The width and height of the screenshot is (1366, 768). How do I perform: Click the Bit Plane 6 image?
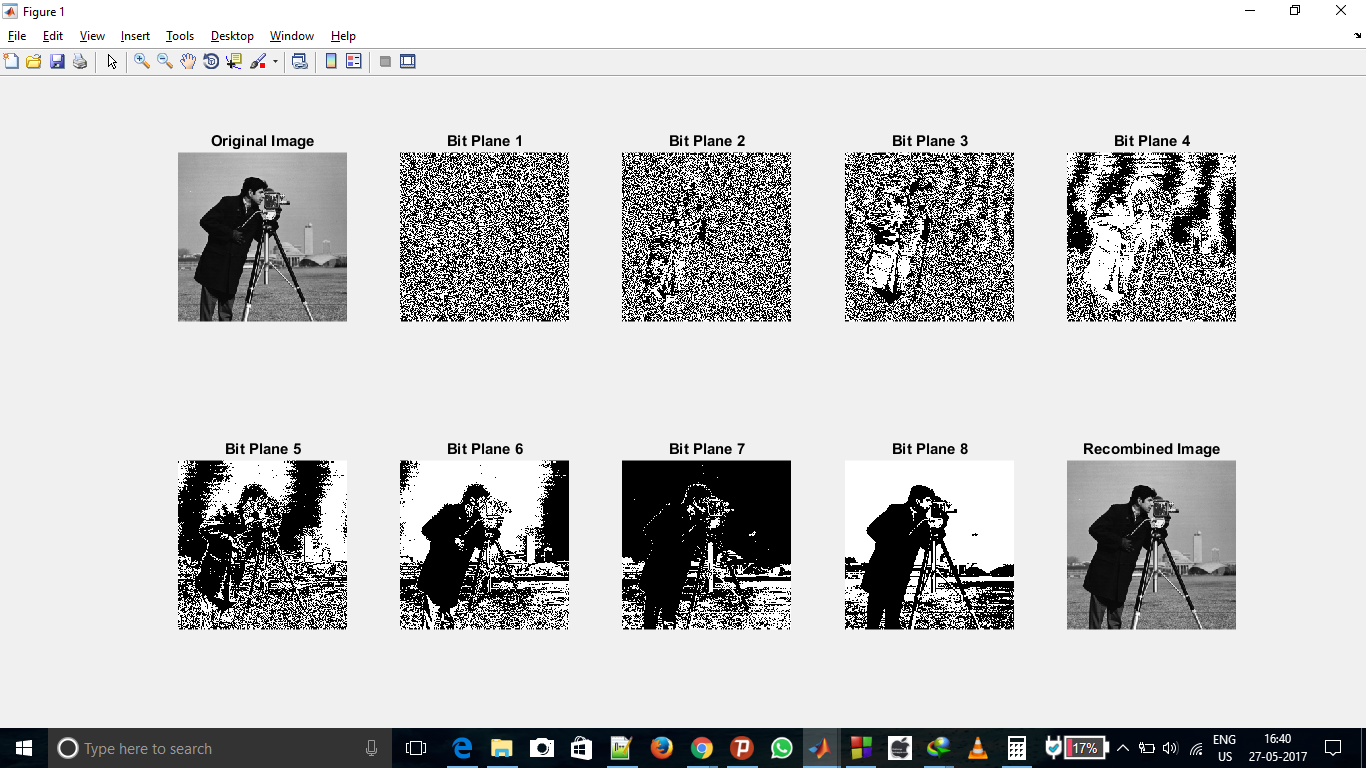(x=485, y=545)
